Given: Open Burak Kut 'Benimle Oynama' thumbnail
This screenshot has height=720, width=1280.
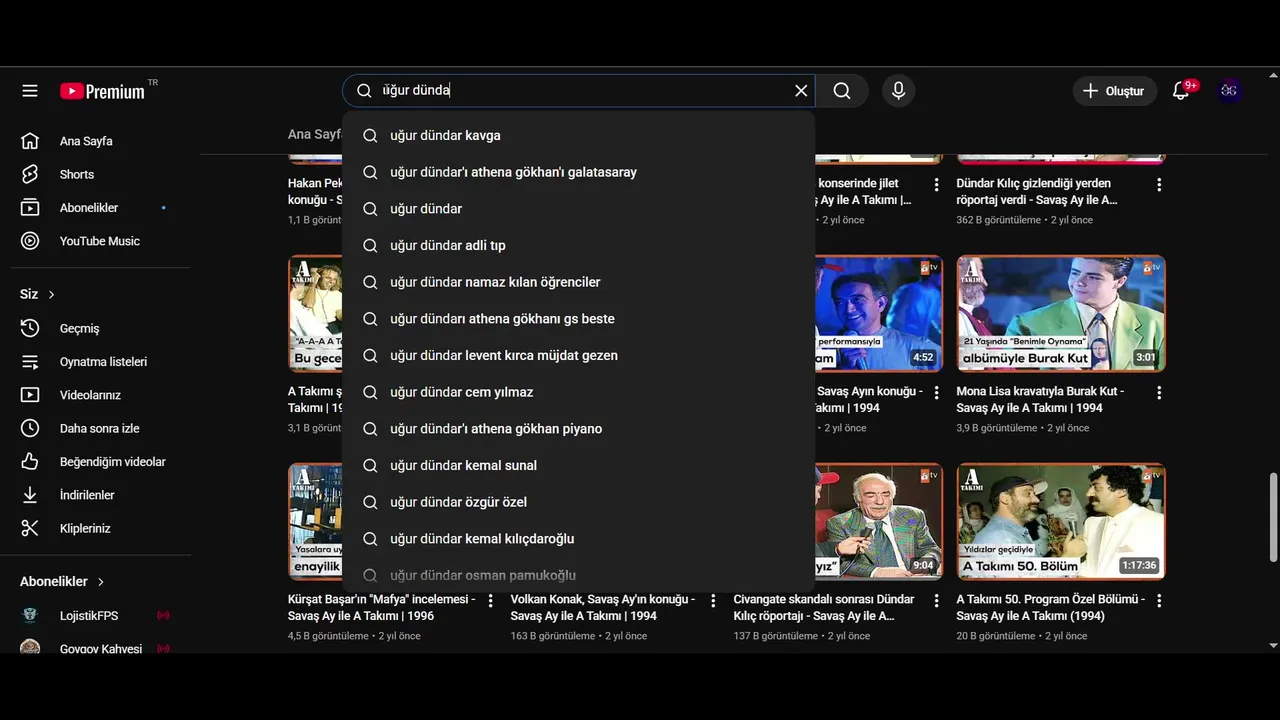Looking at the screenshot, I should pyautogui.click(x=1061, y=314).
